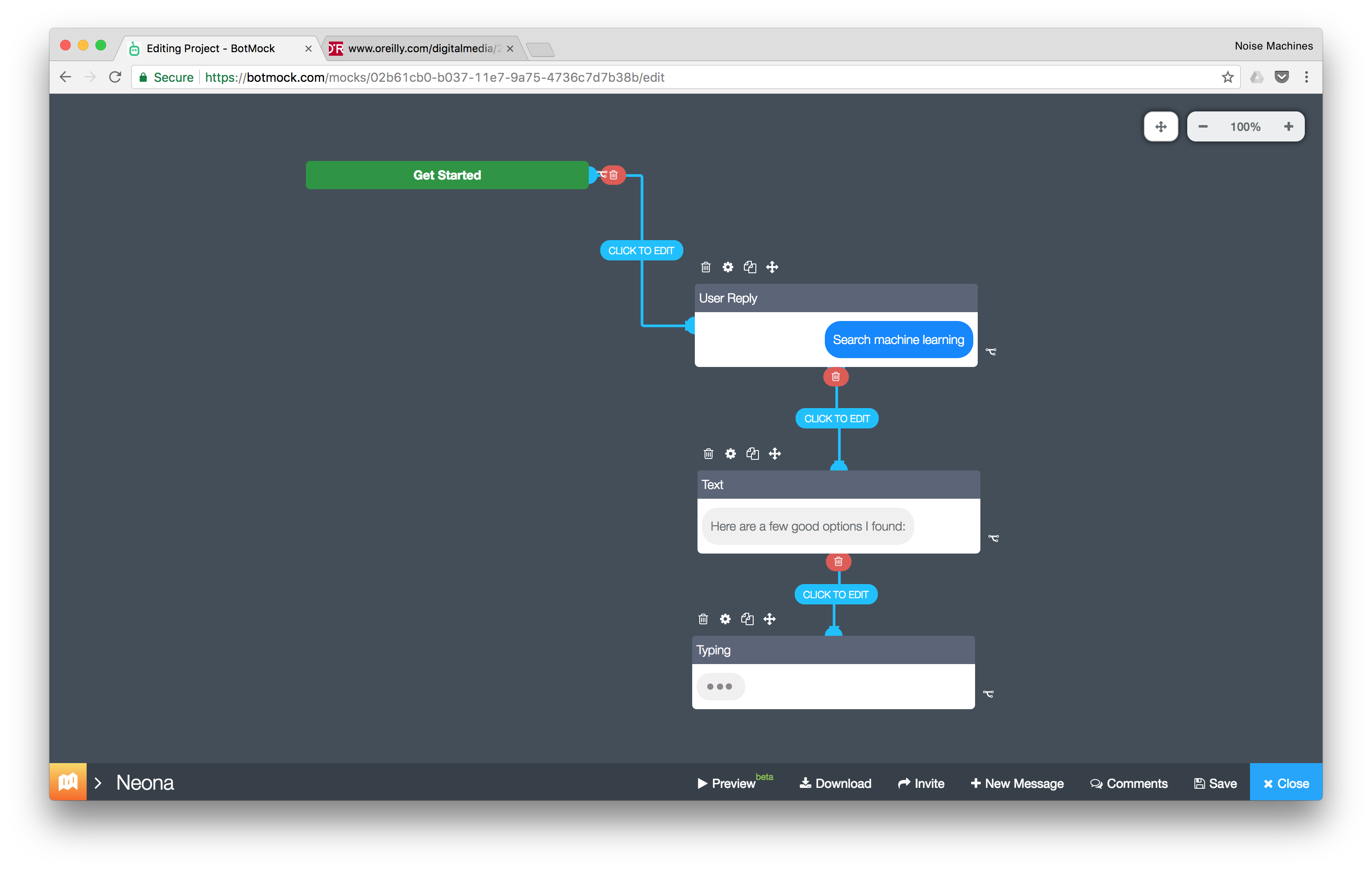Click move handle above User Reply block
The height and width of the screenshot is (871, 1372).
pos(771,267)
